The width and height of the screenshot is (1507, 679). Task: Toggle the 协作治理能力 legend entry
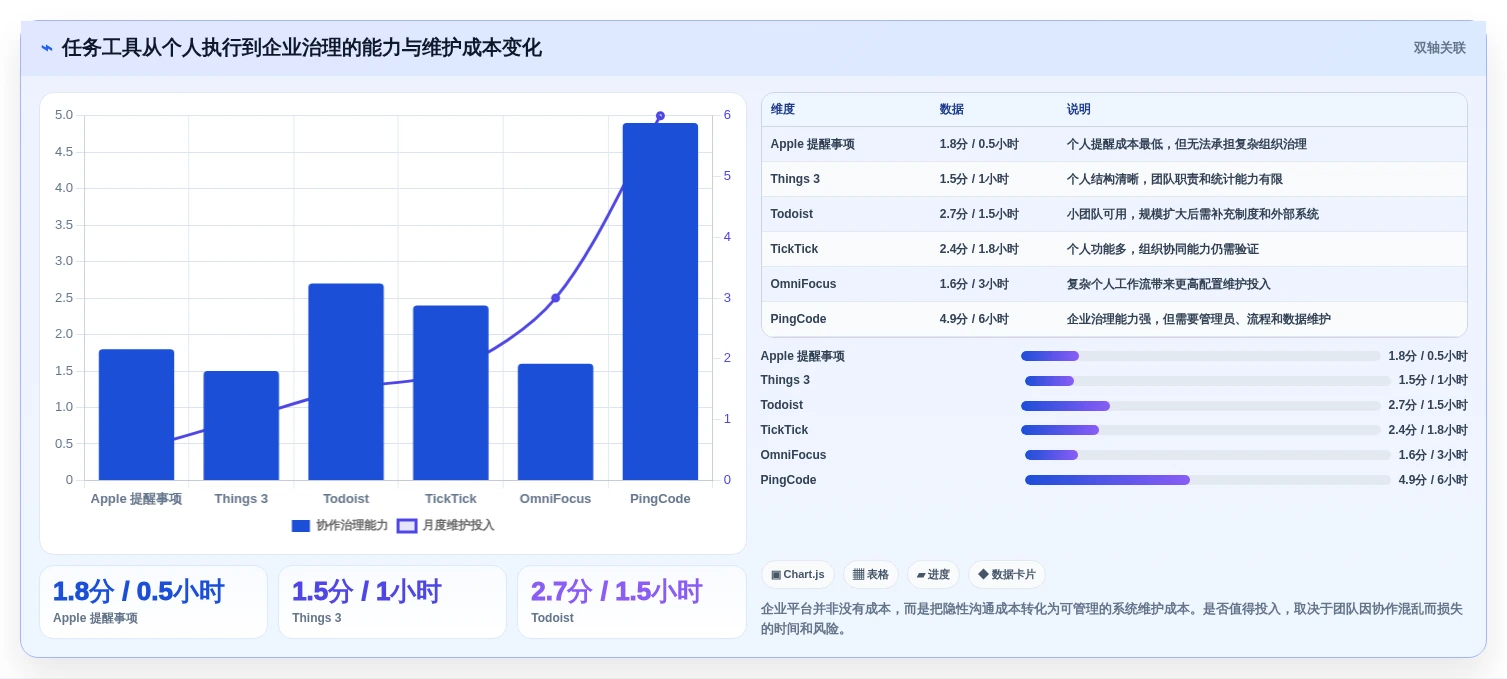pos(339,525)
